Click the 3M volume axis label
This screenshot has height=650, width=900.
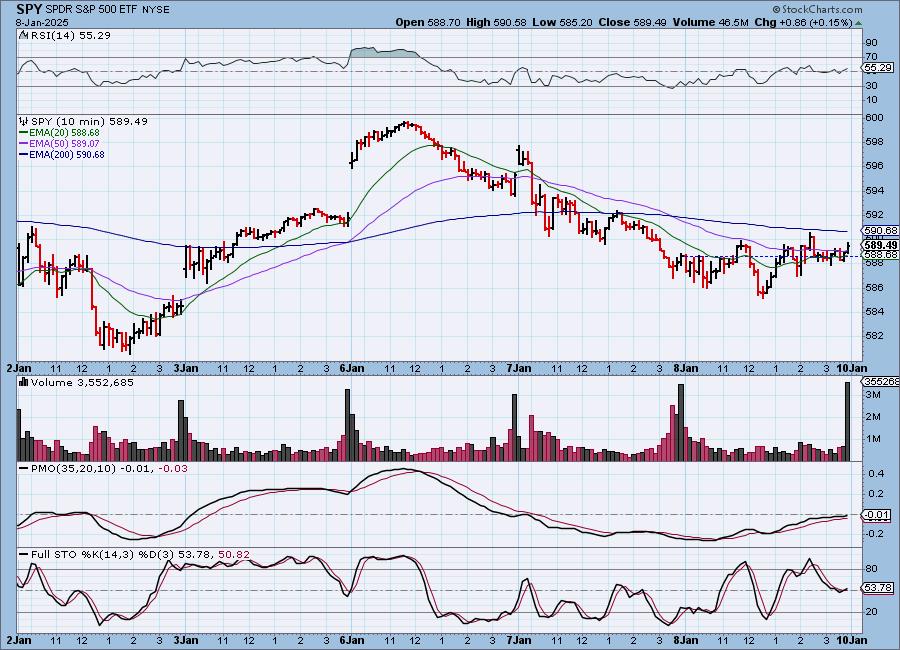pyautogui.click(x=874, y=395)
